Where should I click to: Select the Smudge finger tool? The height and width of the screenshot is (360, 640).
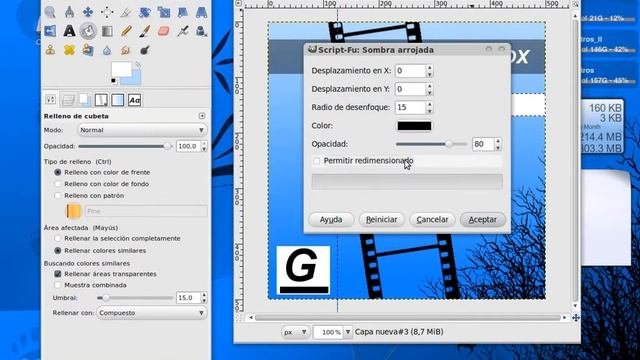[x=126, y=50]
